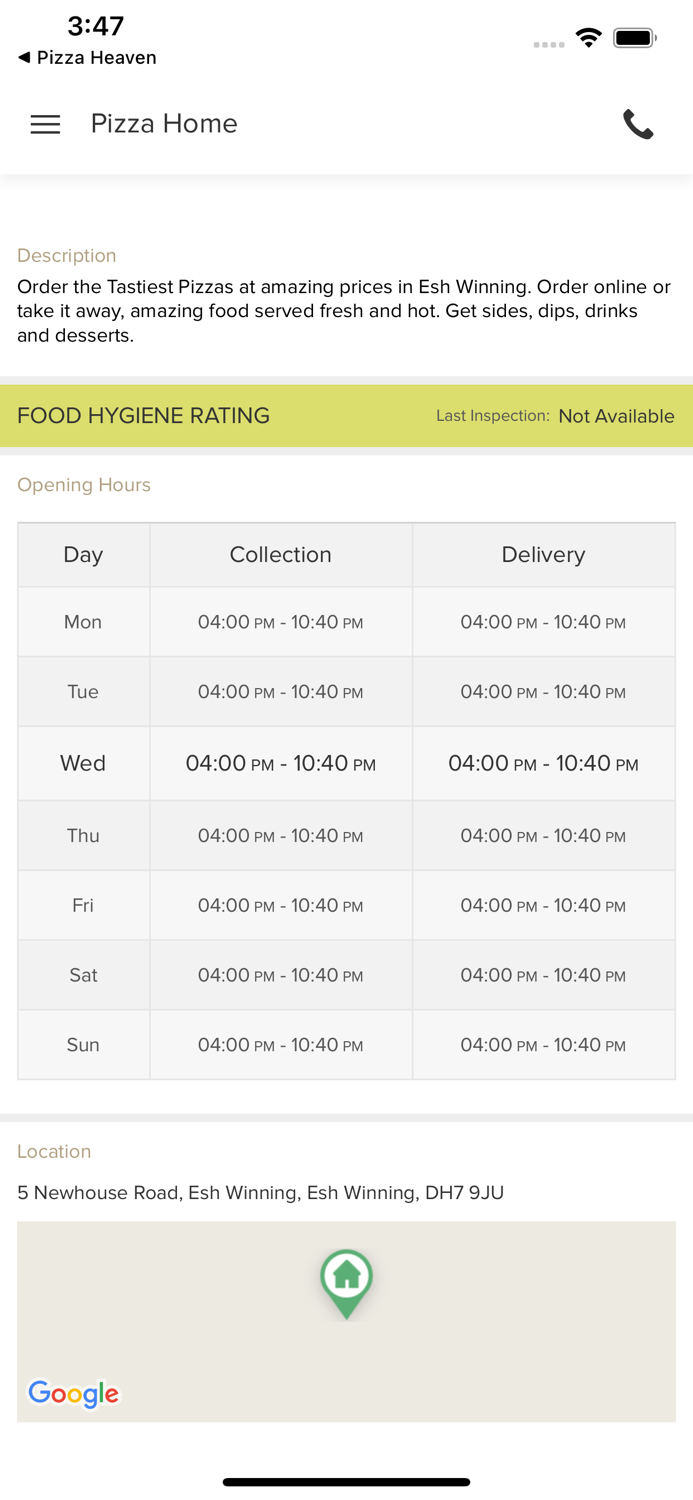The height and width of the screenshot is (1500, 693).
Task: Tap the Day column header
Action: coord(83,555)
